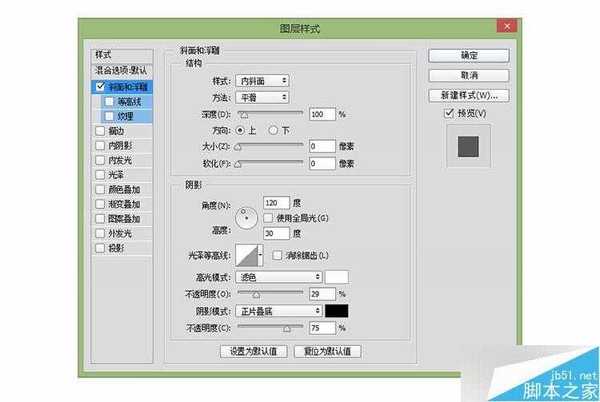Open the Technique (方法) dropdown showing 平滑
600x402 pixels.
(x=265, y=97)
